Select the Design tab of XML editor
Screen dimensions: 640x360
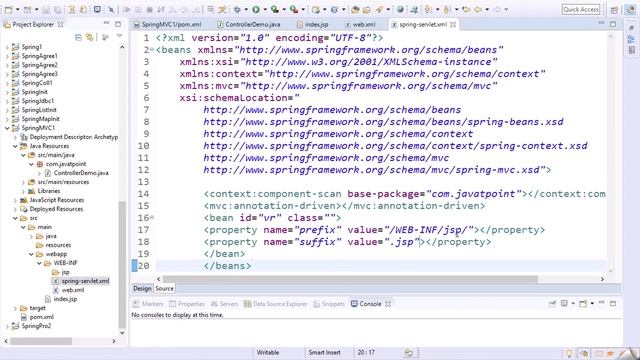pyautogui.click(x=142, y=289)
